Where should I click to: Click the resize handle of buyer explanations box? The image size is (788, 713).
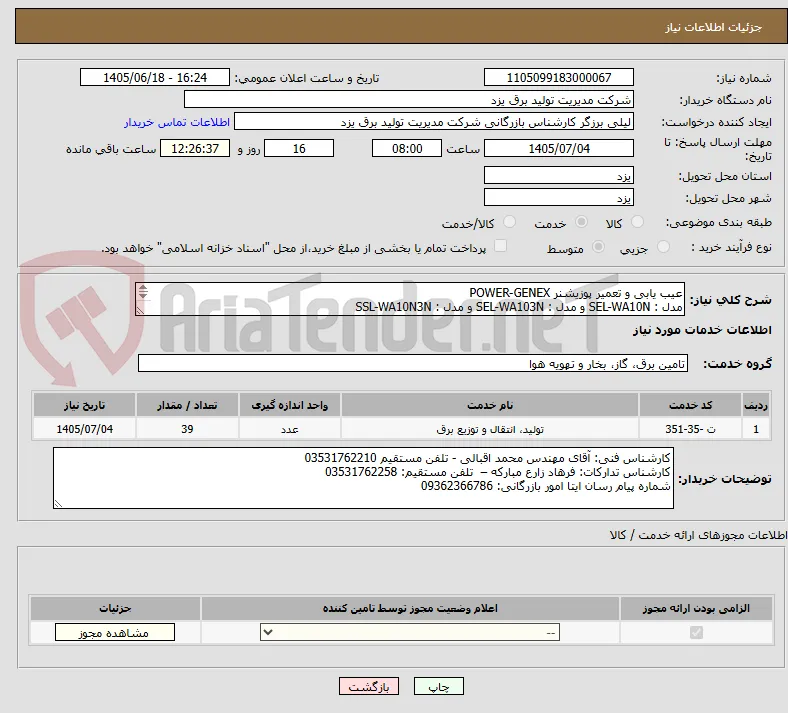[58, 503]
